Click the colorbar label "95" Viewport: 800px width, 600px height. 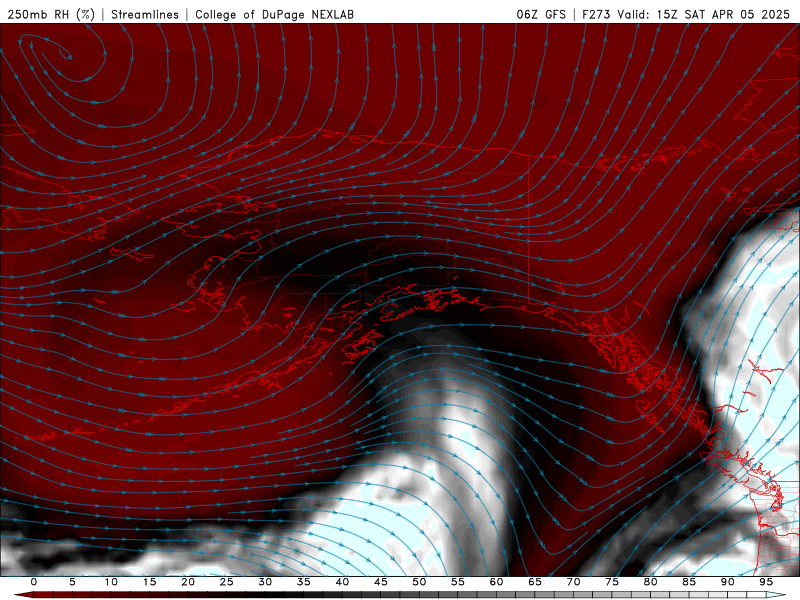click(x=766, y=582)
